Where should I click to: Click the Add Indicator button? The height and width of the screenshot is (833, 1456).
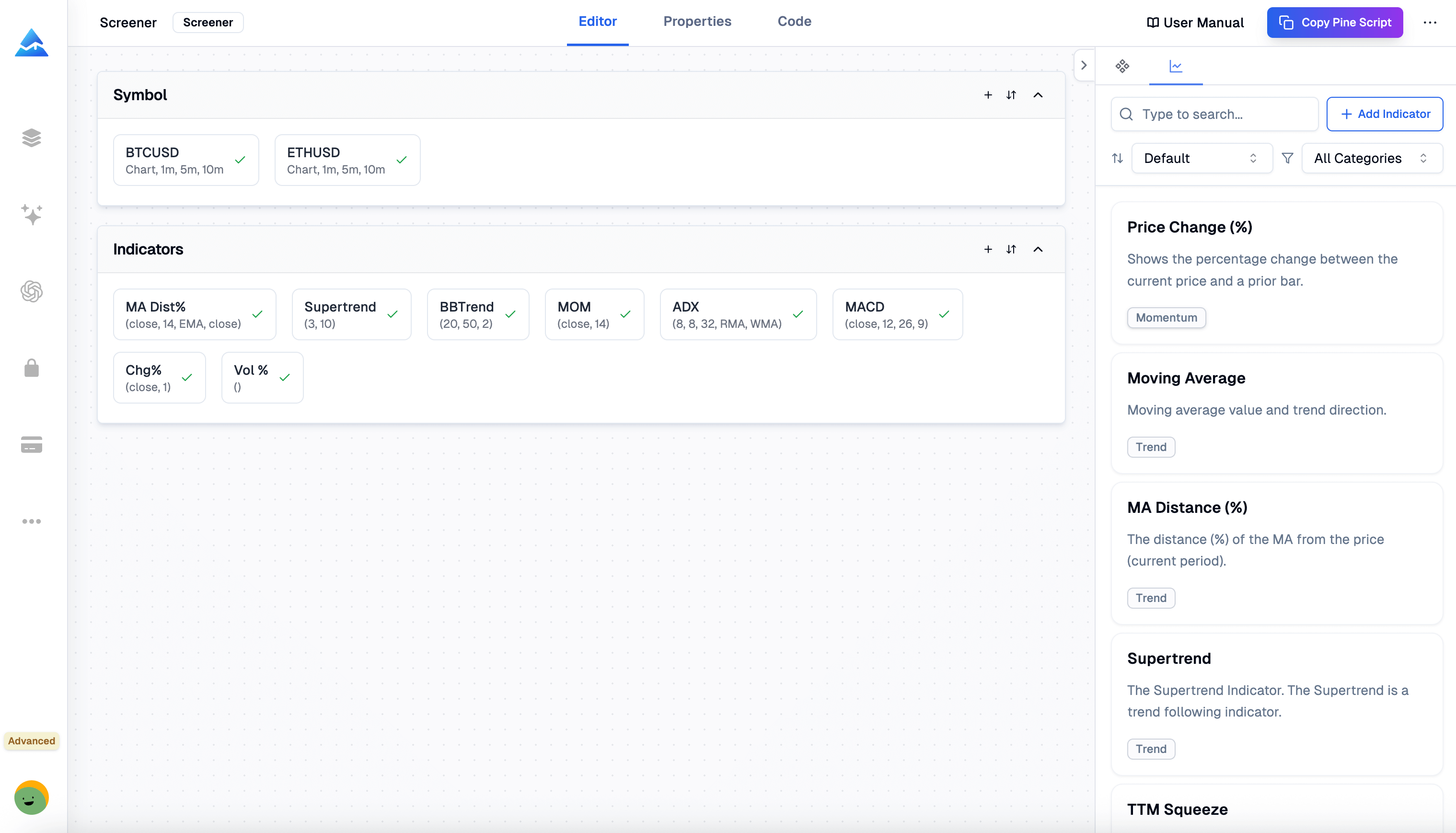coord(1385,114)
